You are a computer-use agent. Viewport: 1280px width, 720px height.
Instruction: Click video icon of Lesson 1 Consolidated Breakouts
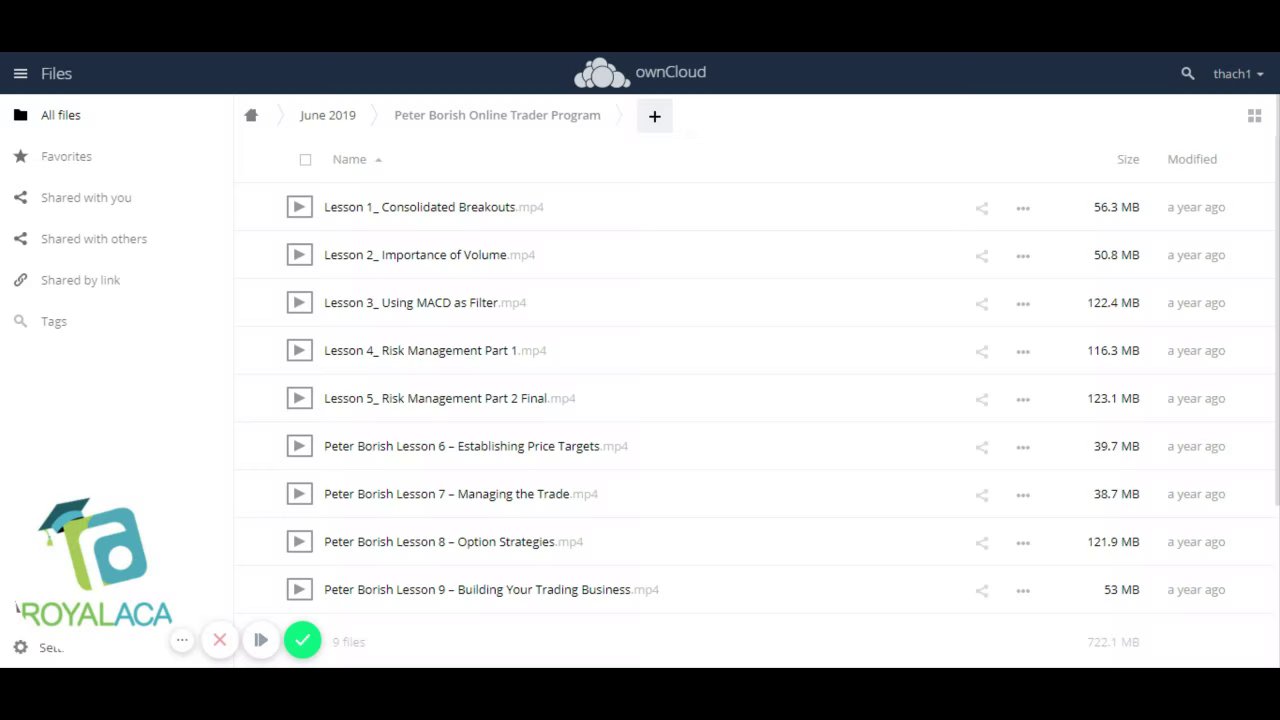click(299, 207)
